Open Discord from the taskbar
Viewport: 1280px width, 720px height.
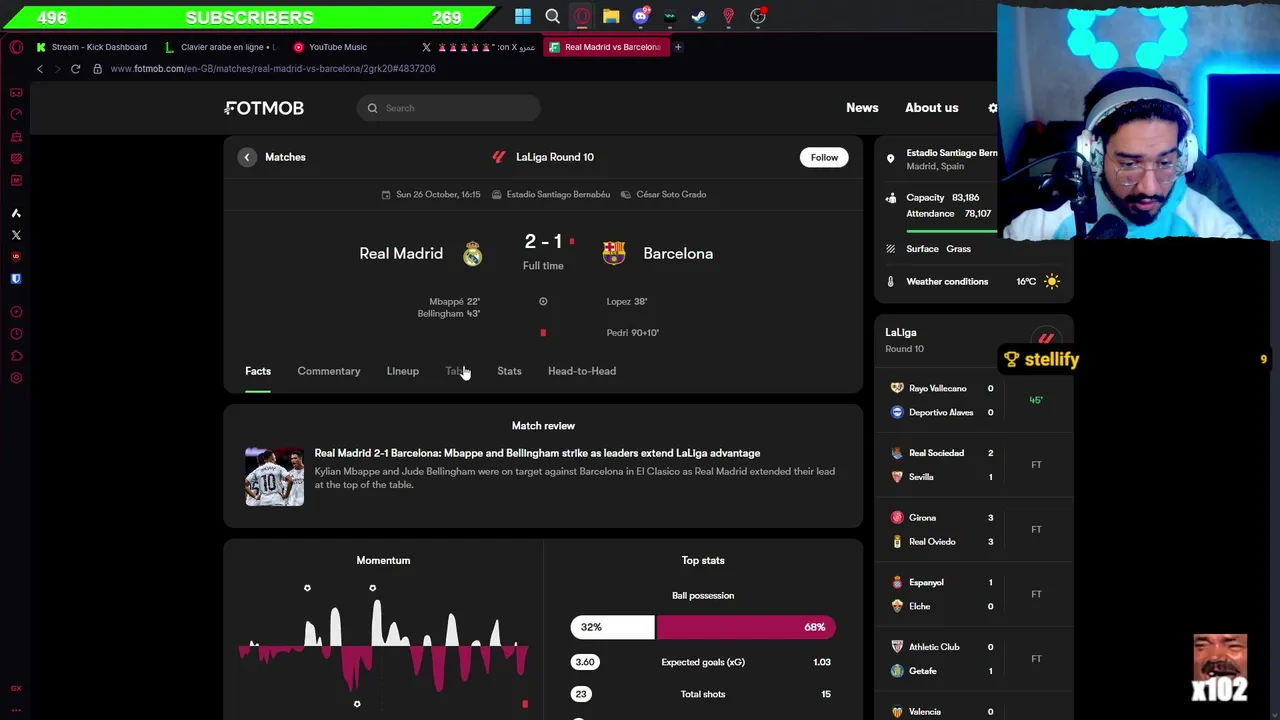[641, 16]
